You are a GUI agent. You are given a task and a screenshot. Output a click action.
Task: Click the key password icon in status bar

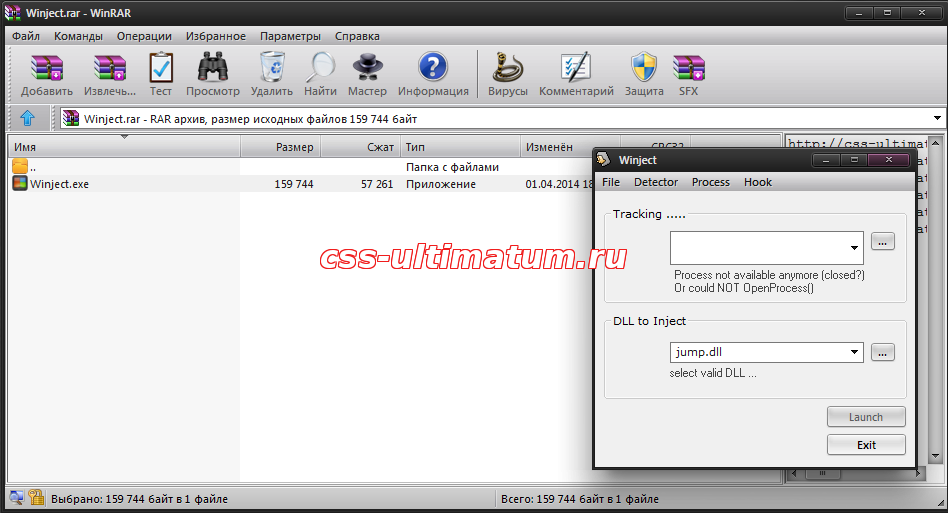click(x=36, y=498)
